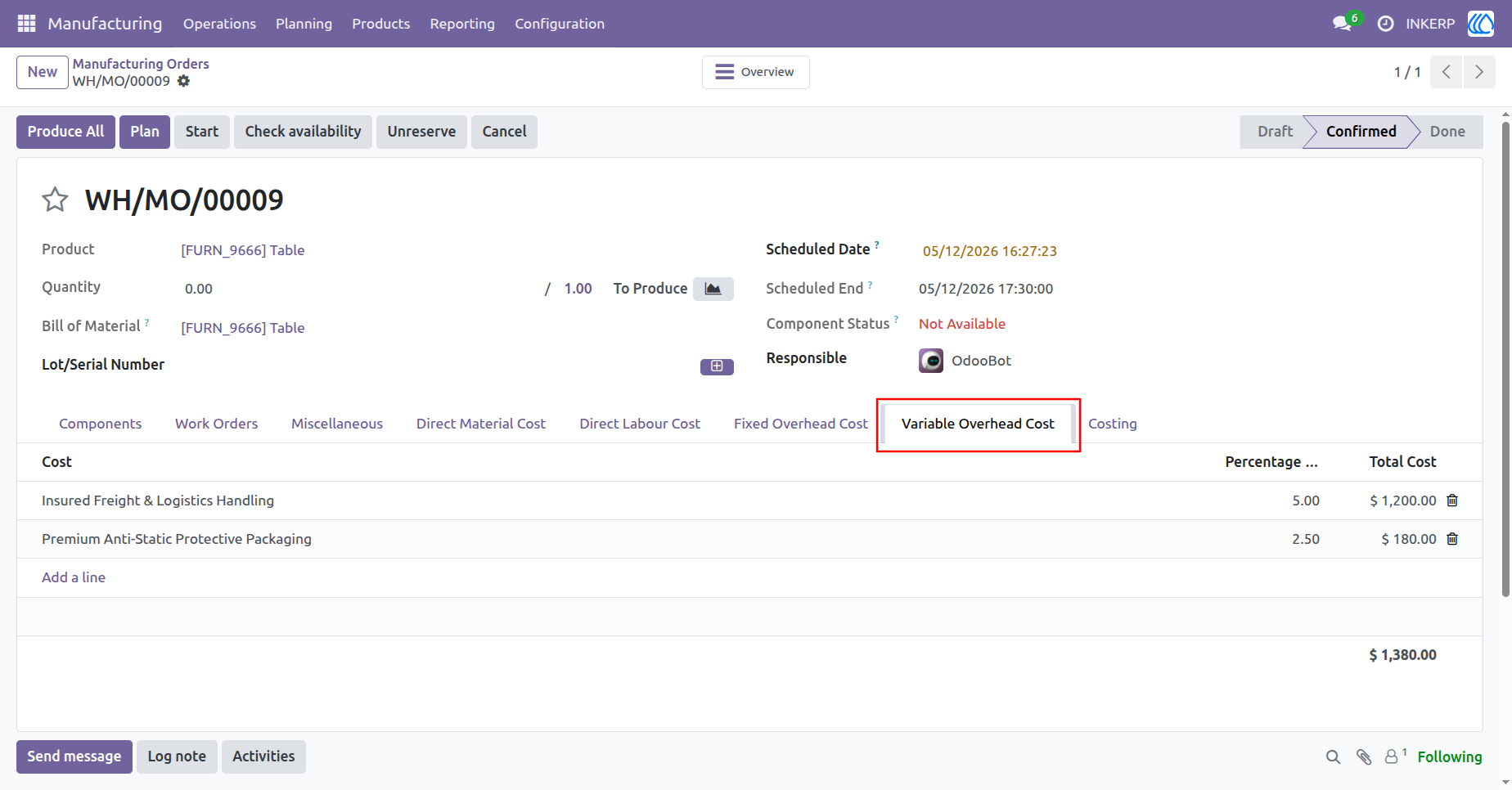The image size is (1512, 790).
Task: Open the messages conversation icon
Action: 1342,24
